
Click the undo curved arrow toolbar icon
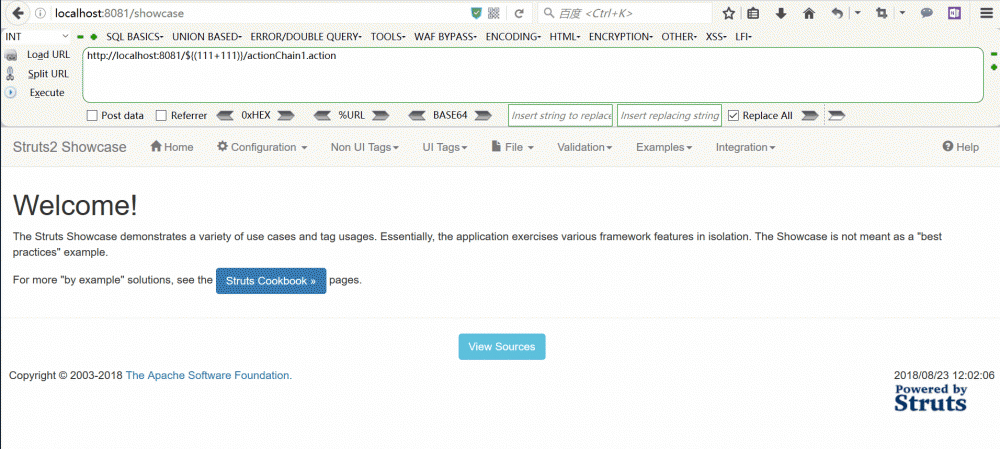(838, 13)
